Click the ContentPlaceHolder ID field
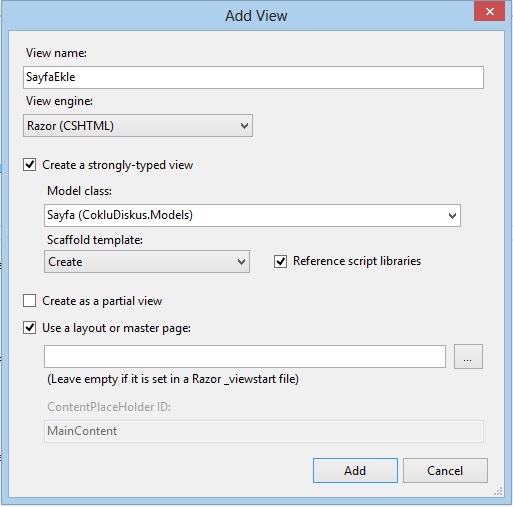 pyautogui.click(x=264, y=431)
